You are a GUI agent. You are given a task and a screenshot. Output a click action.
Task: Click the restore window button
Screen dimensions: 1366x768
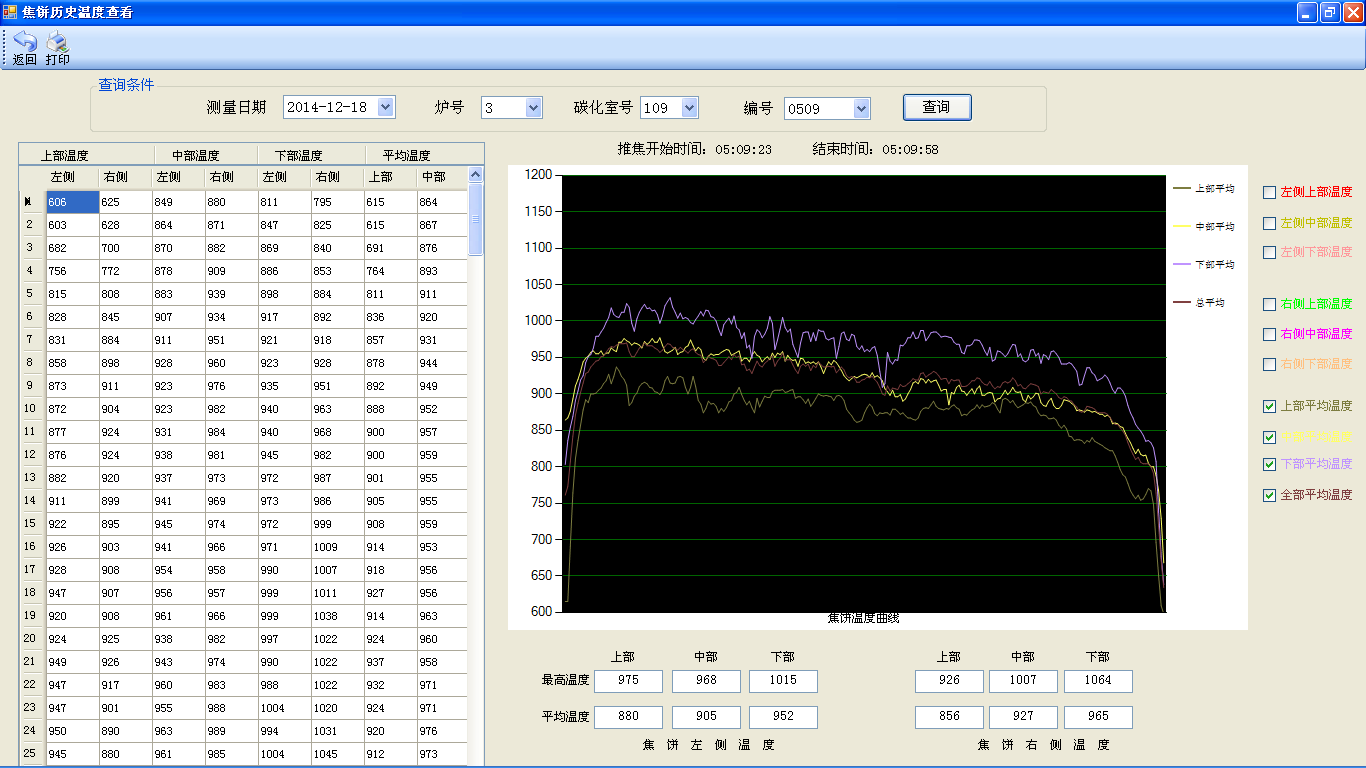(1330, 12)
